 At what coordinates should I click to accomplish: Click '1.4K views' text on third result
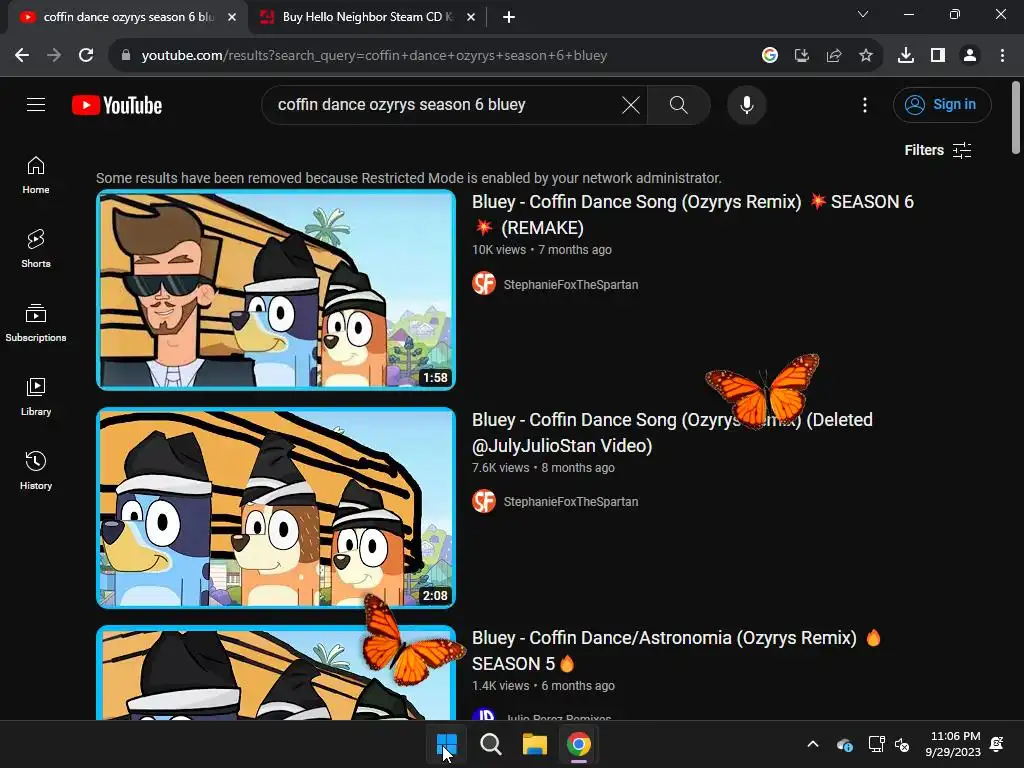(500, 686)
